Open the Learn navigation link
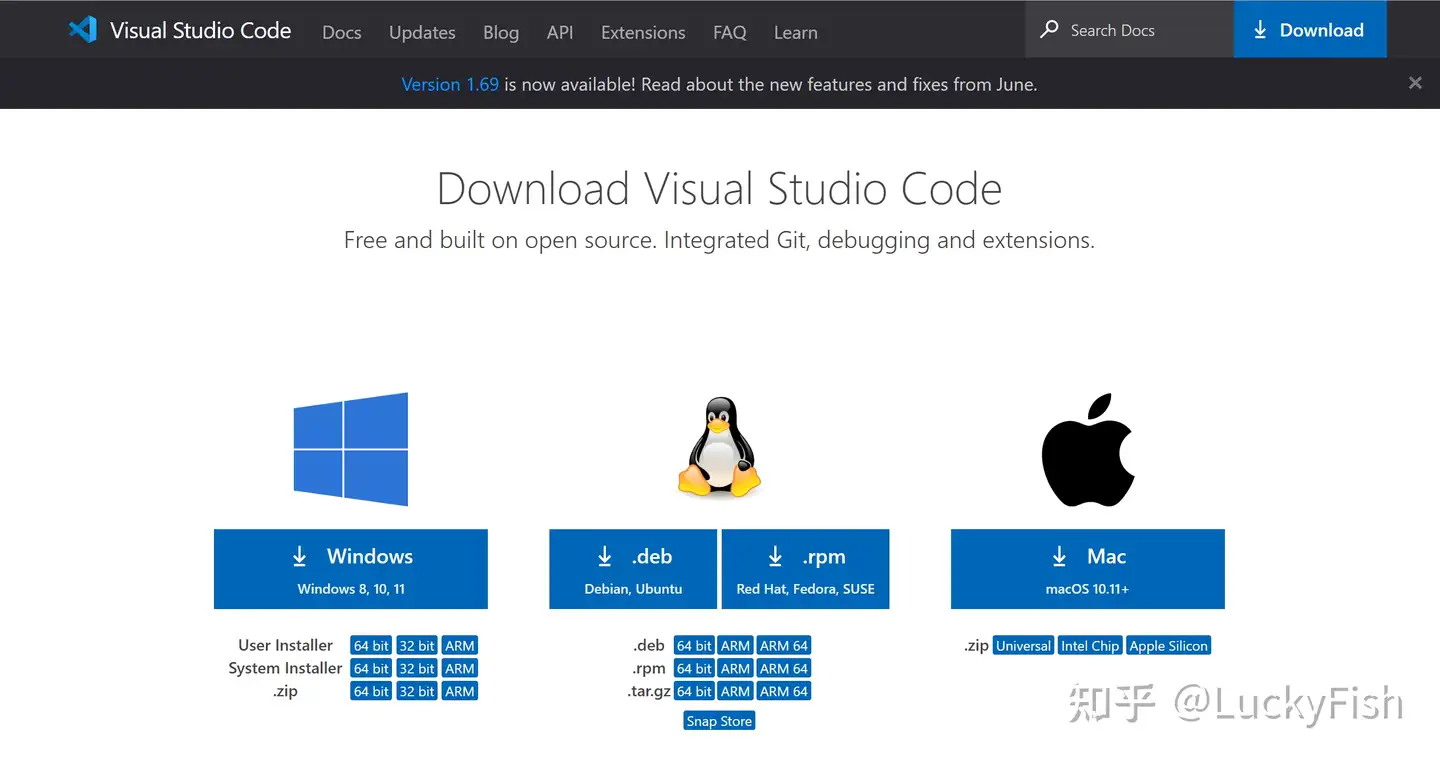The height and width of the screenshot is (767, 1440). point(796,32)
